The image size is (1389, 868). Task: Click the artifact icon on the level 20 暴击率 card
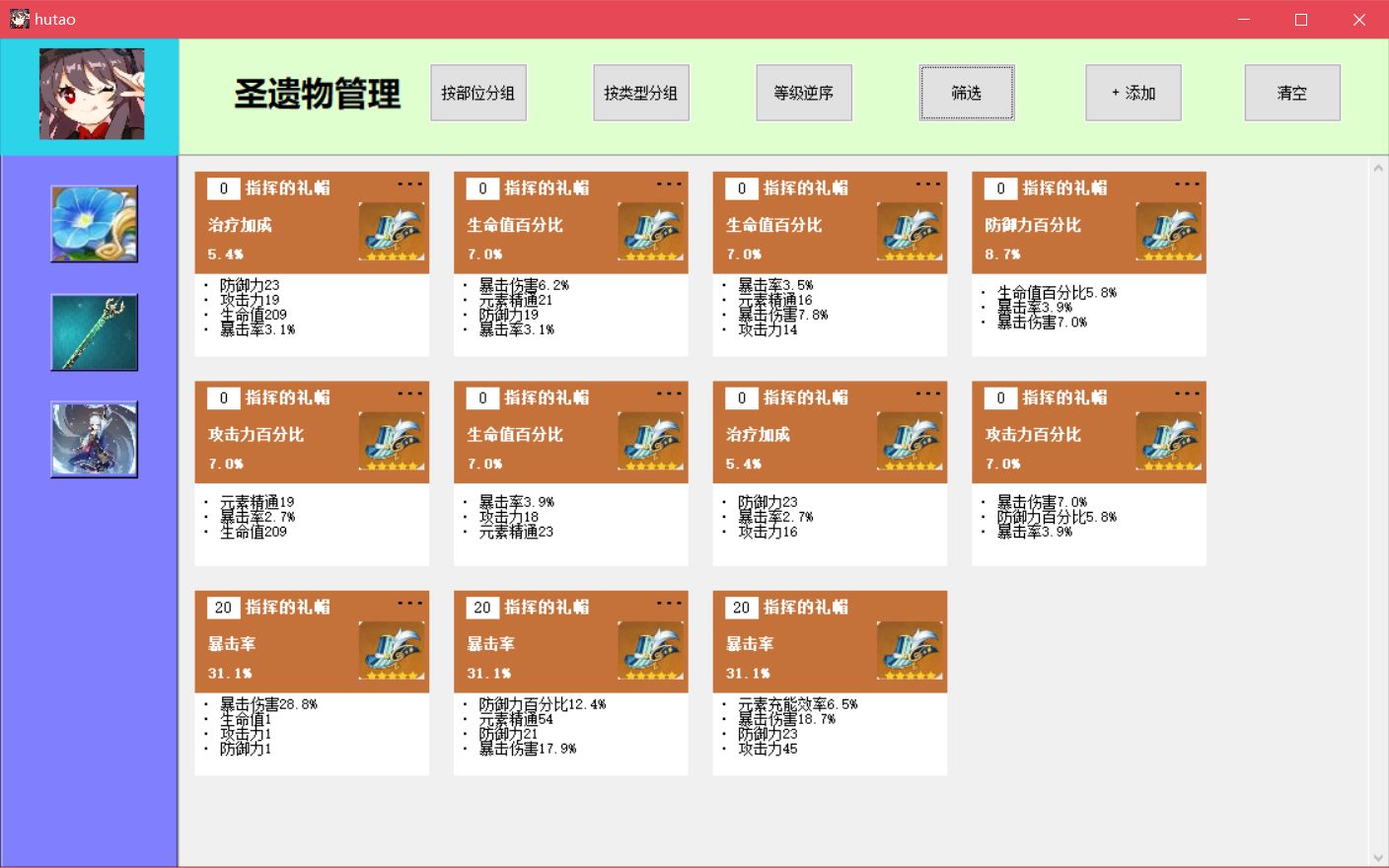point(392,650)
